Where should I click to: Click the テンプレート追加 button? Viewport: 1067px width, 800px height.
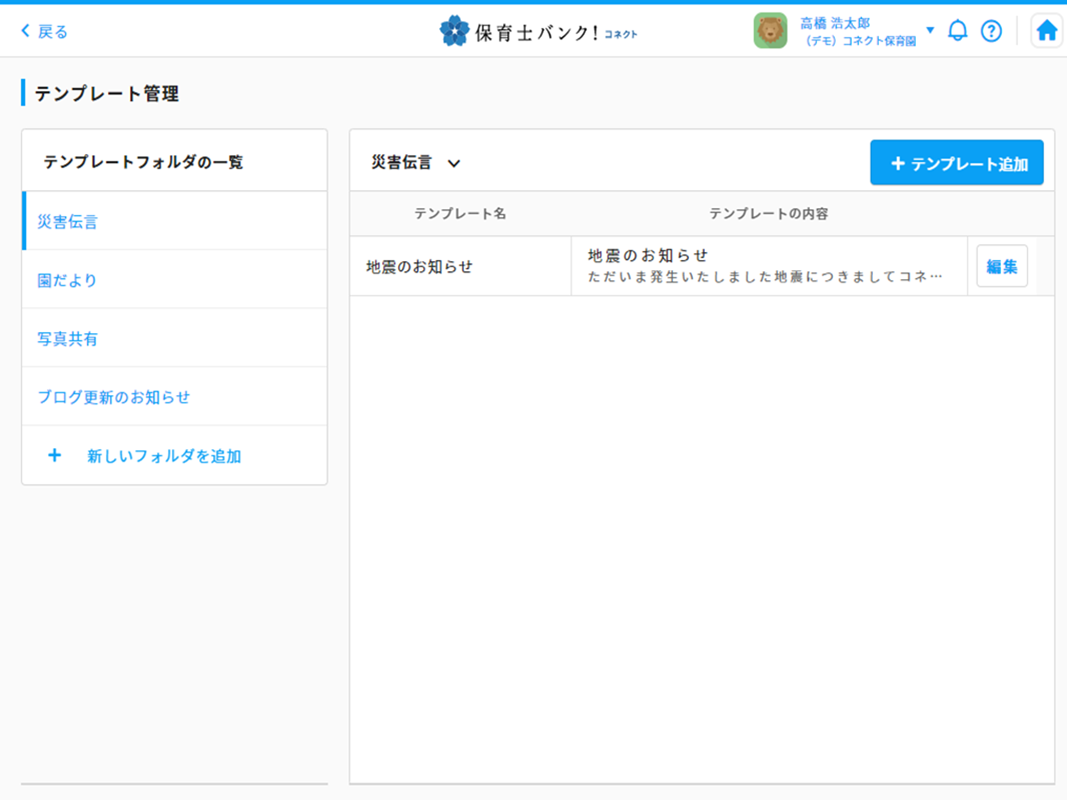click(x=956, y=163)
